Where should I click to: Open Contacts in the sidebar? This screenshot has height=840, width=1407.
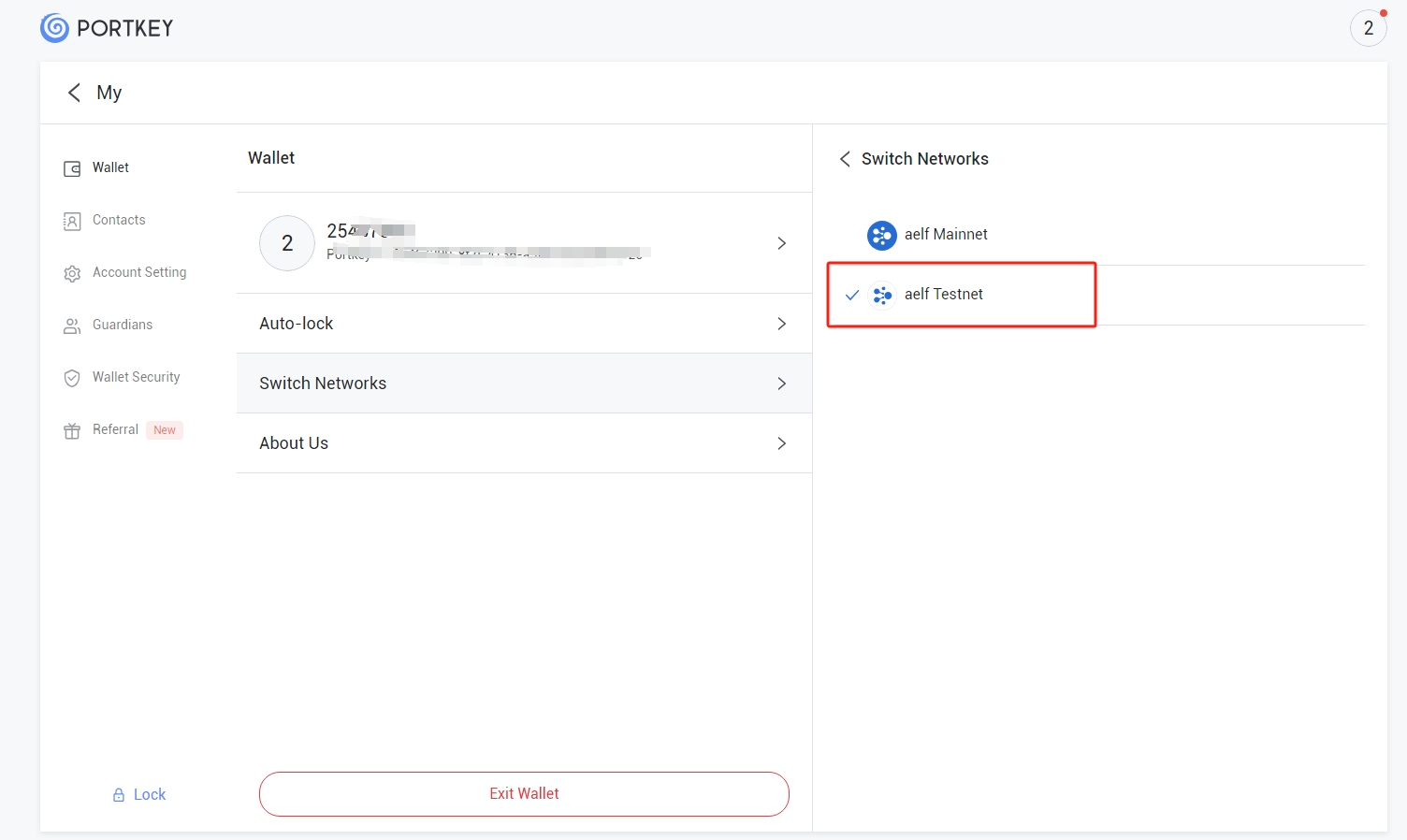click(x=119, y=220)
